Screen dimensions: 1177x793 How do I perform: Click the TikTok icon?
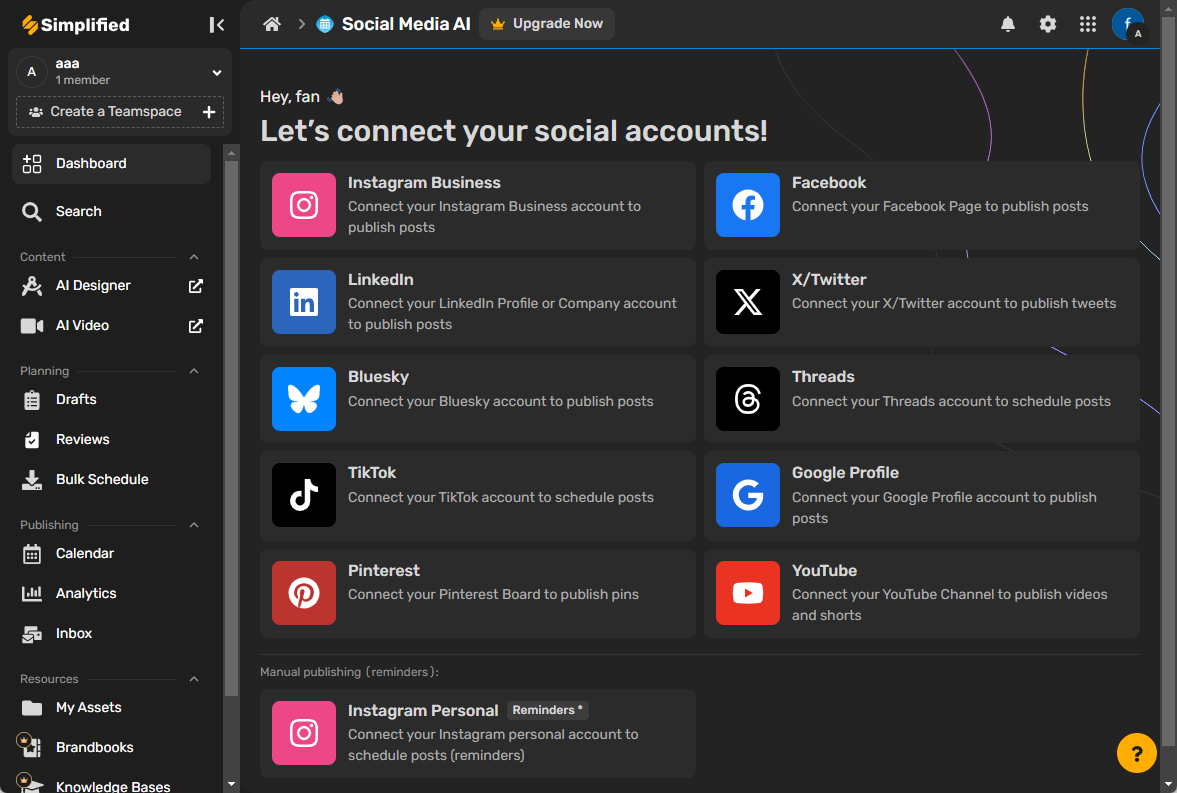click(x=303, y=495)
